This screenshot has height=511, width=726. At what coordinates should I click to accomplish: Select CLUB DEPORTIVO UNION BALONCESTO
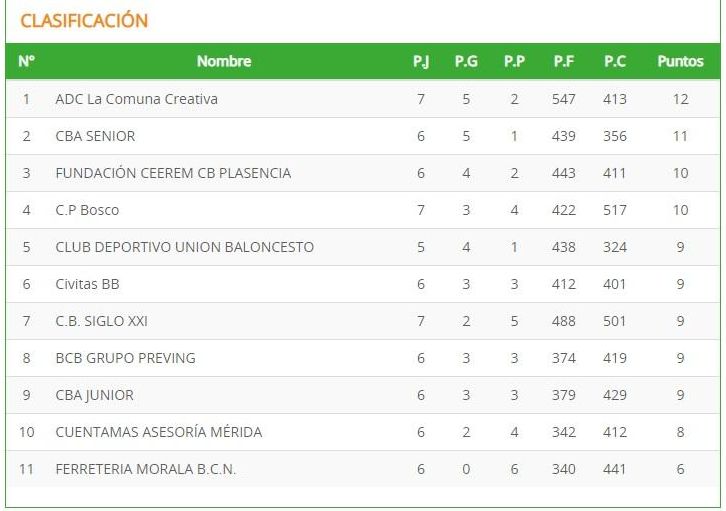(185, 247)
